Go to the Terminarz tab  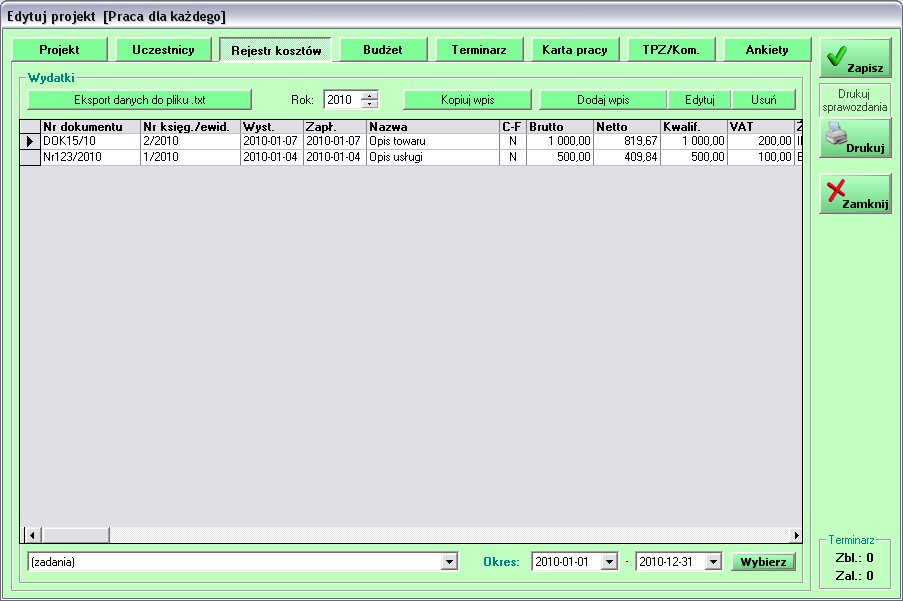pos(479,50)
